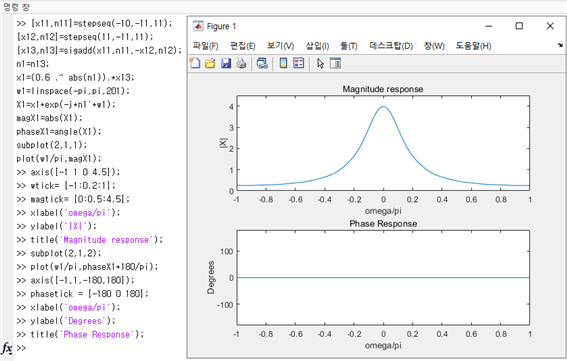Click the ylabel('|X|') command
The width and height of the screenshot is (567, 361).
pyautogui.click(x=56, y=226)
